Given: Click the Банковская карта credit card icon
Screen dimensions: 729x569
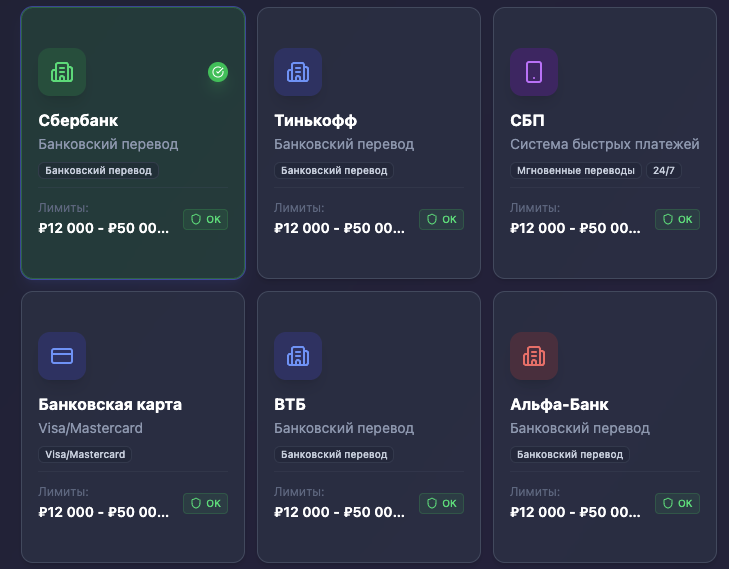Looking at the screenshot, I should coord(62,356).
